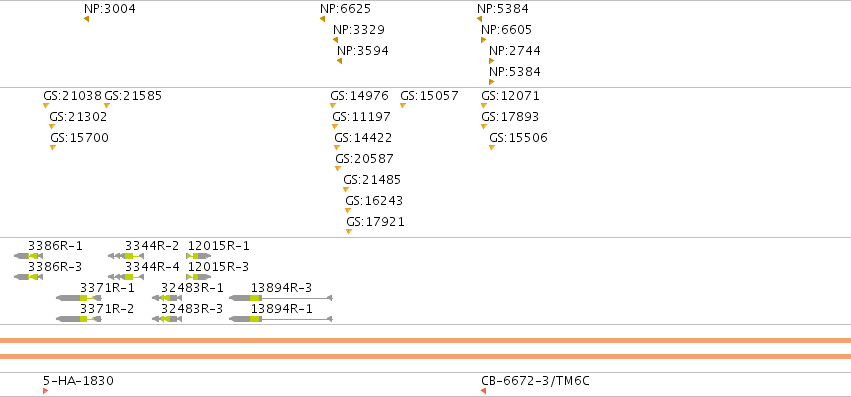Screen dimensions: 851x397
Task: Select the GS:17921 insertion marker
Action: (x=349, y=232)
